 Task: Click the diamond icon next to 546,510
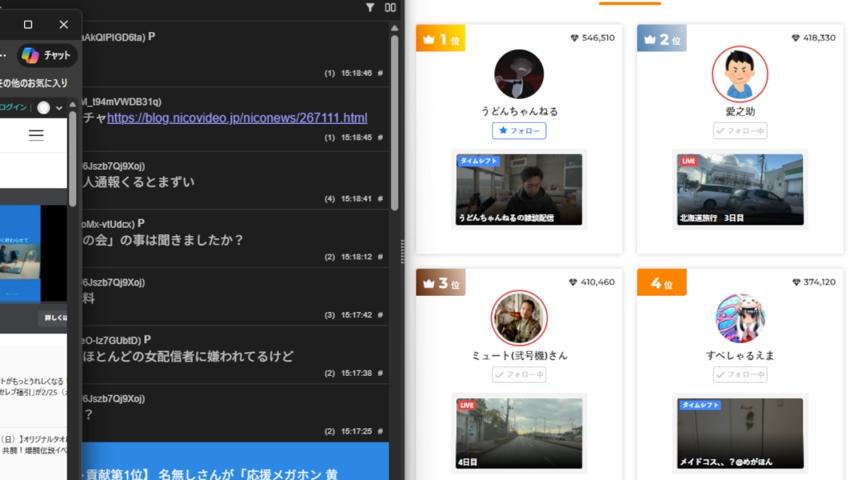coord(574,38)
